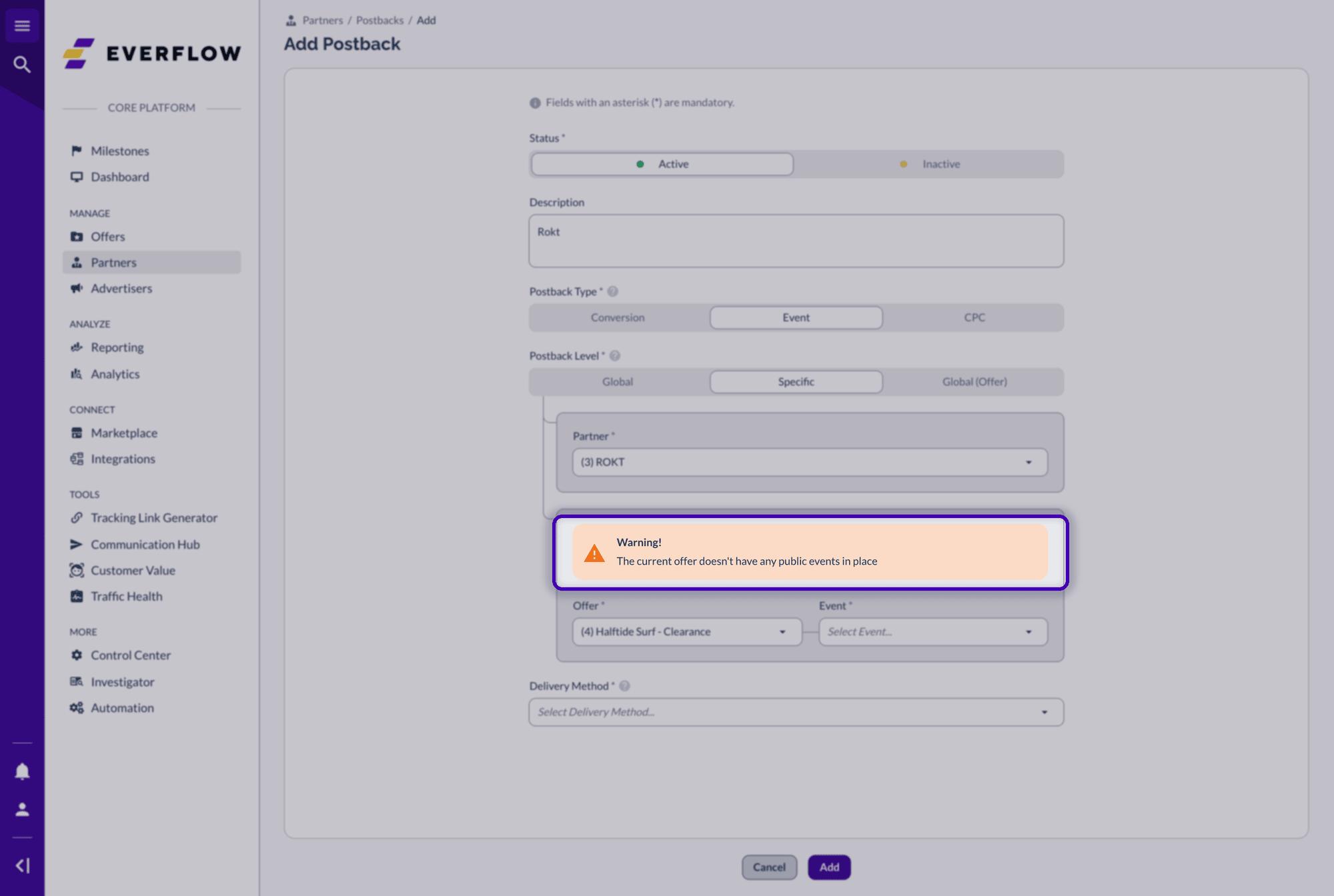This screenshot has height=896, width=1334.
Task: Choose Conversion postback type
Action: 618,317
